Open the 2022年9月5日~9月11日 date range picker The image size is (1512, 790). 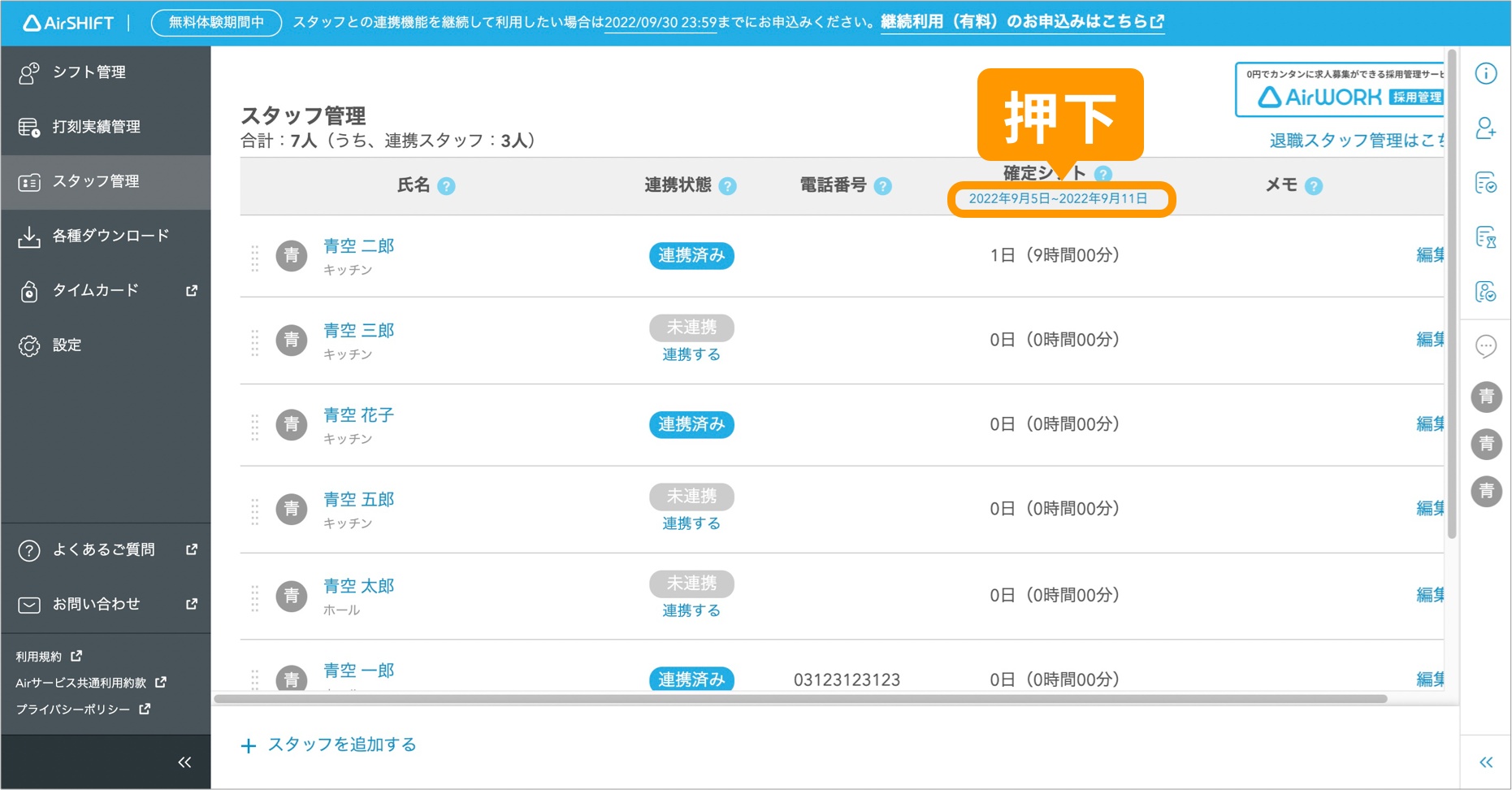pyautogui.click(x=1058, y=199)
